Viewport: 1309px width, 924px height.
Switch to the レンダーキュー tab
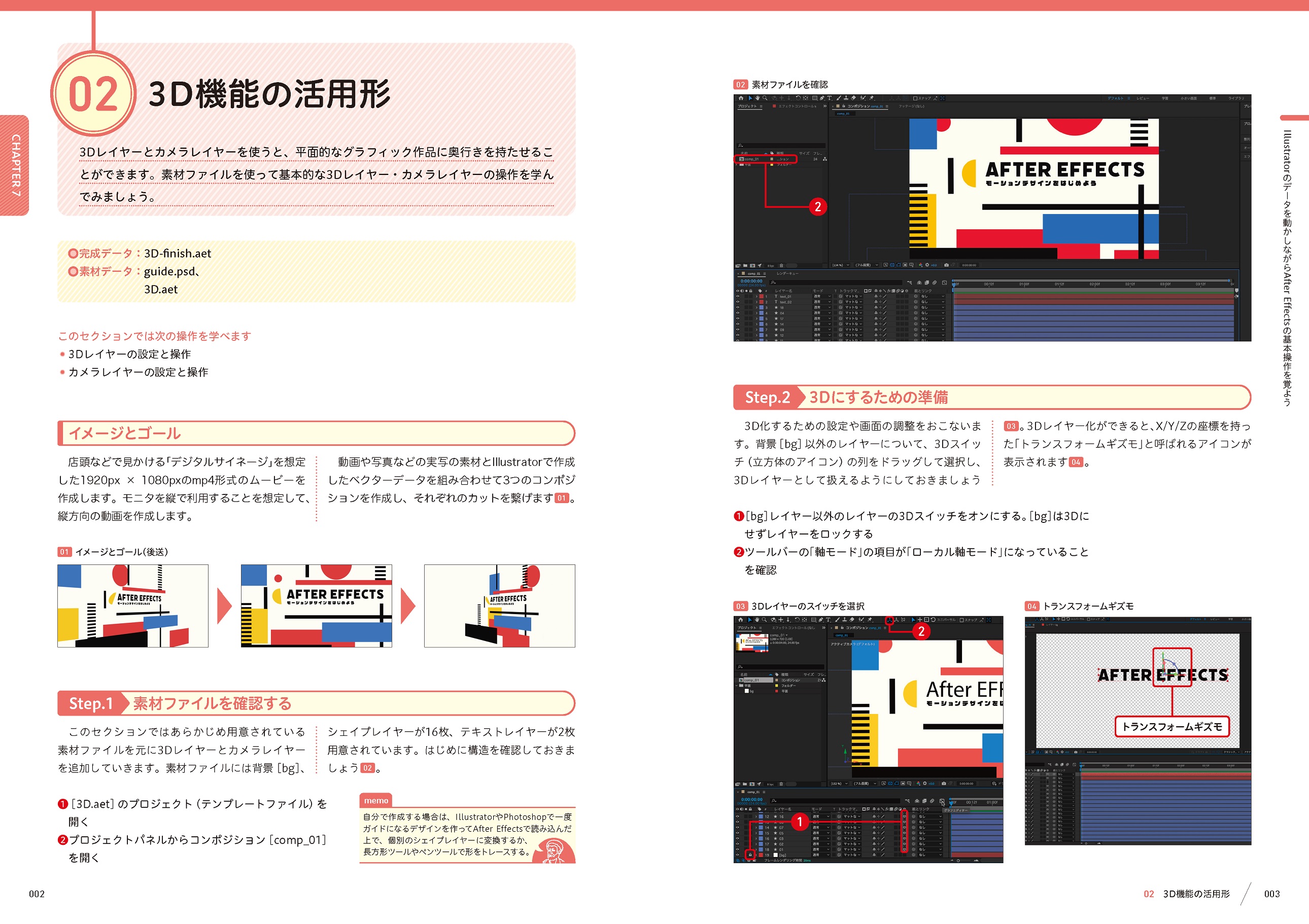pyautogui.click(x=787, y=274)
